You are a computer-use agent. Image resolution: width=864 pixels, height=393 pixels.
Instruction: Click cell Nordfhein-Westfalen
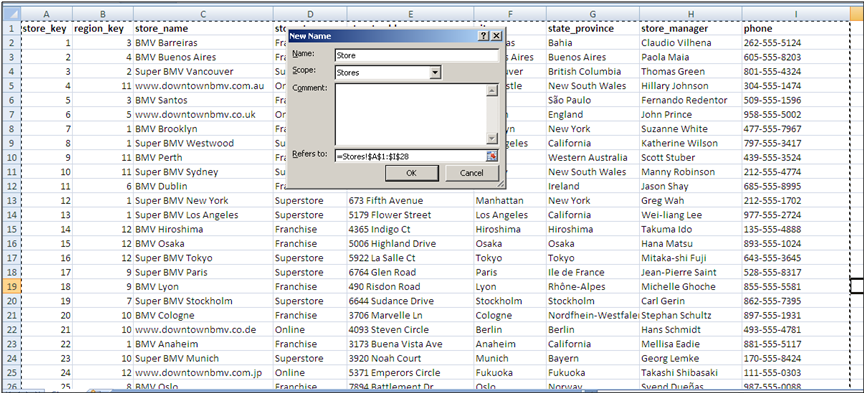592,315
